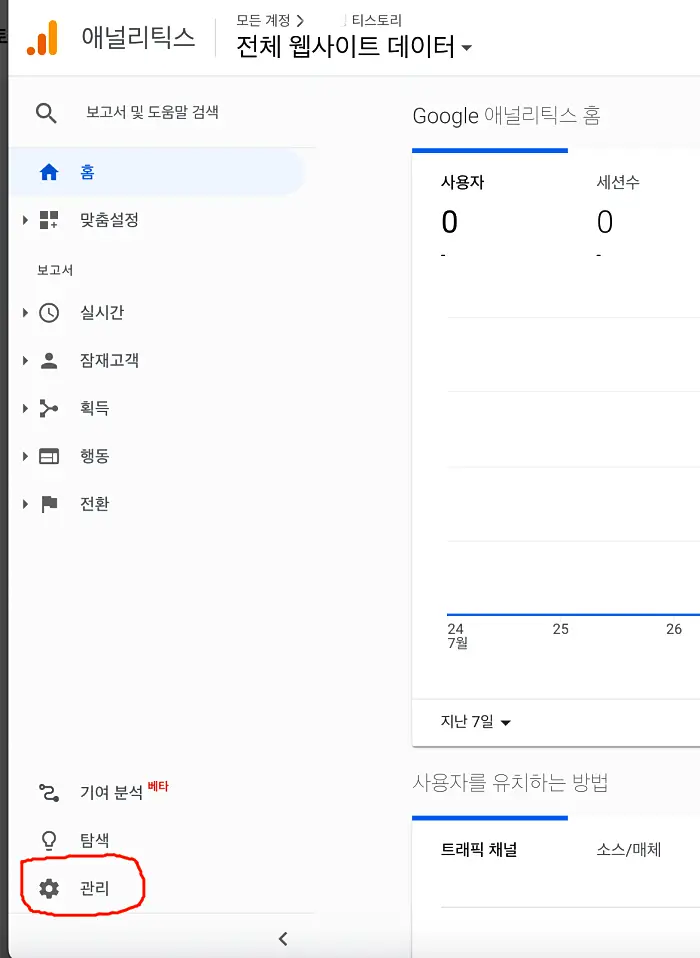Click the 보고서 section heading

click(x=55, y=270)
